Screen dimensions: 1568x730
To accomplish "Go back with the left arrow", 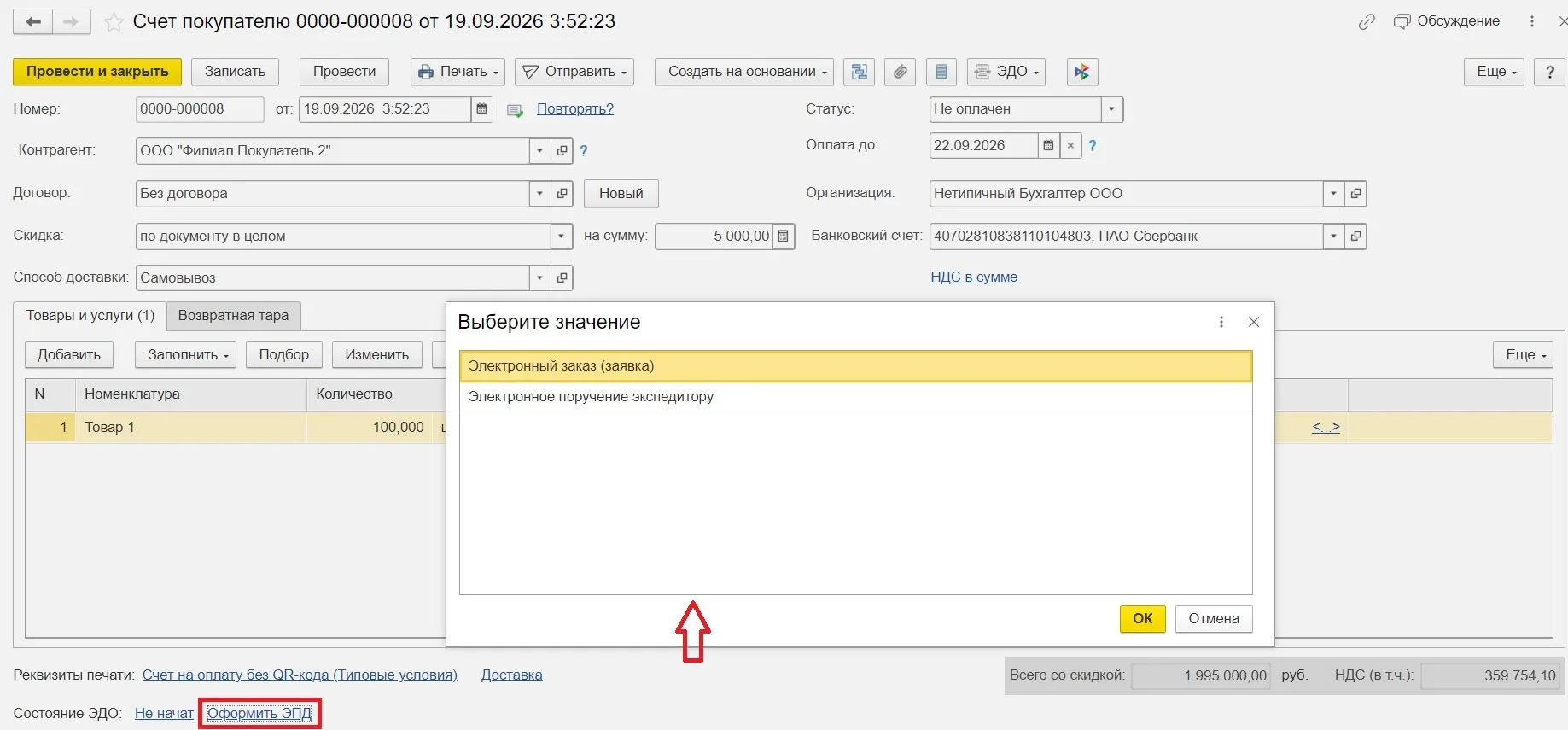I will coord(32,22).
